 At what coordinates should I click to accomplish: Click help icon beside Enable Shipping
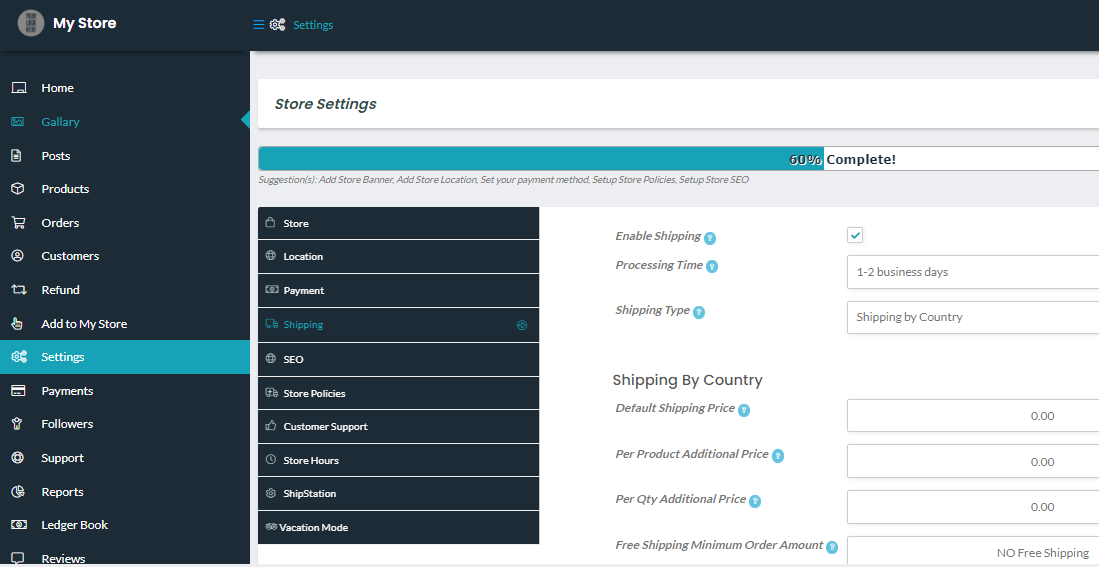point(710,238)
